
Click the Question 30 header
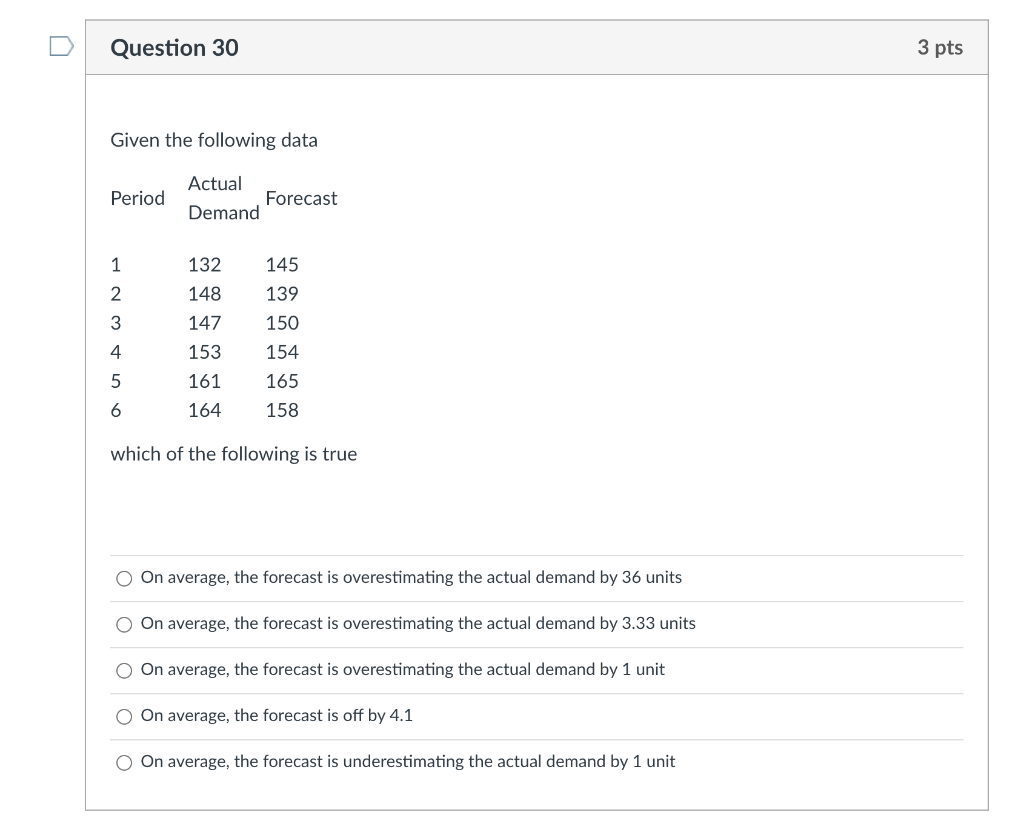click(x=175, y=47)
